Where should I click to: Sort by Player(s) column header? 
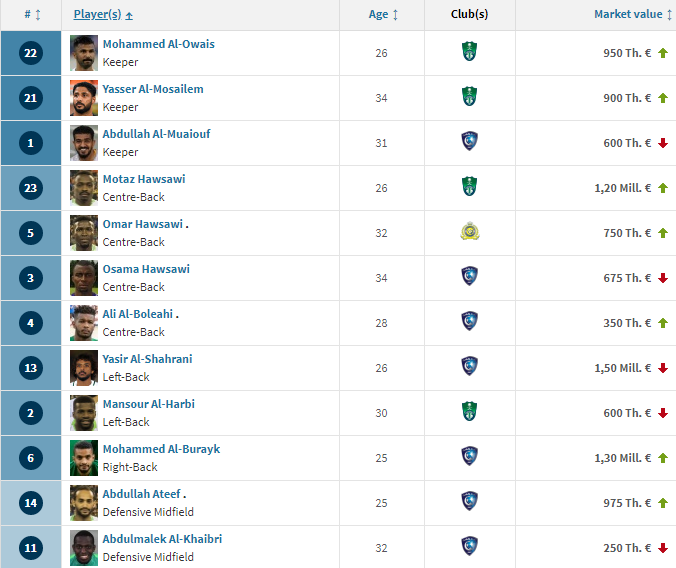pos(103,15)
